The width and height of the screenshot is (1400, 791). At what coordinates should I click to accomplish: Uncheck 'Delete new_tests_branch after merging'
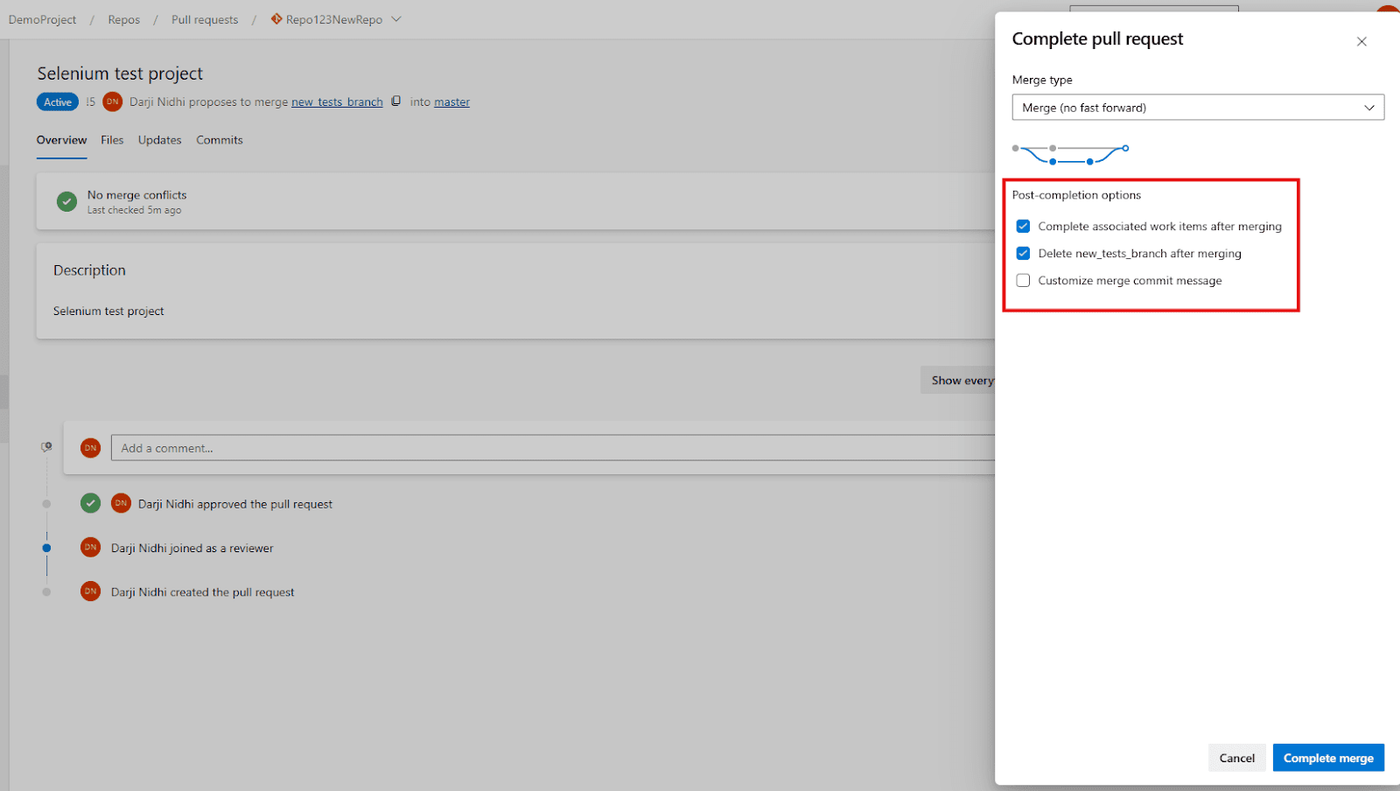click(1023, 253)
